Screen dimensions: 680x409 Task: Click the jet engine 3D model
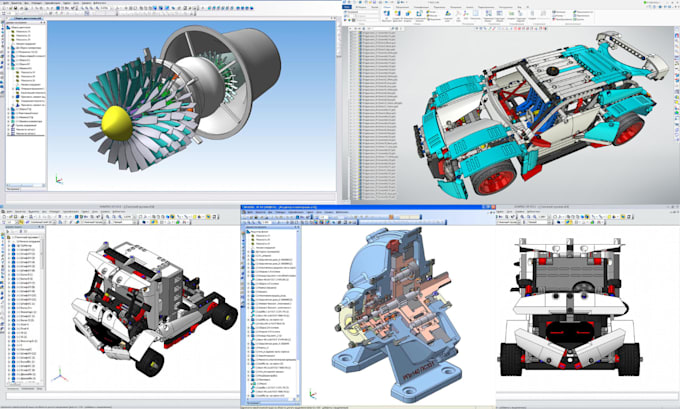tap(182, 98)
